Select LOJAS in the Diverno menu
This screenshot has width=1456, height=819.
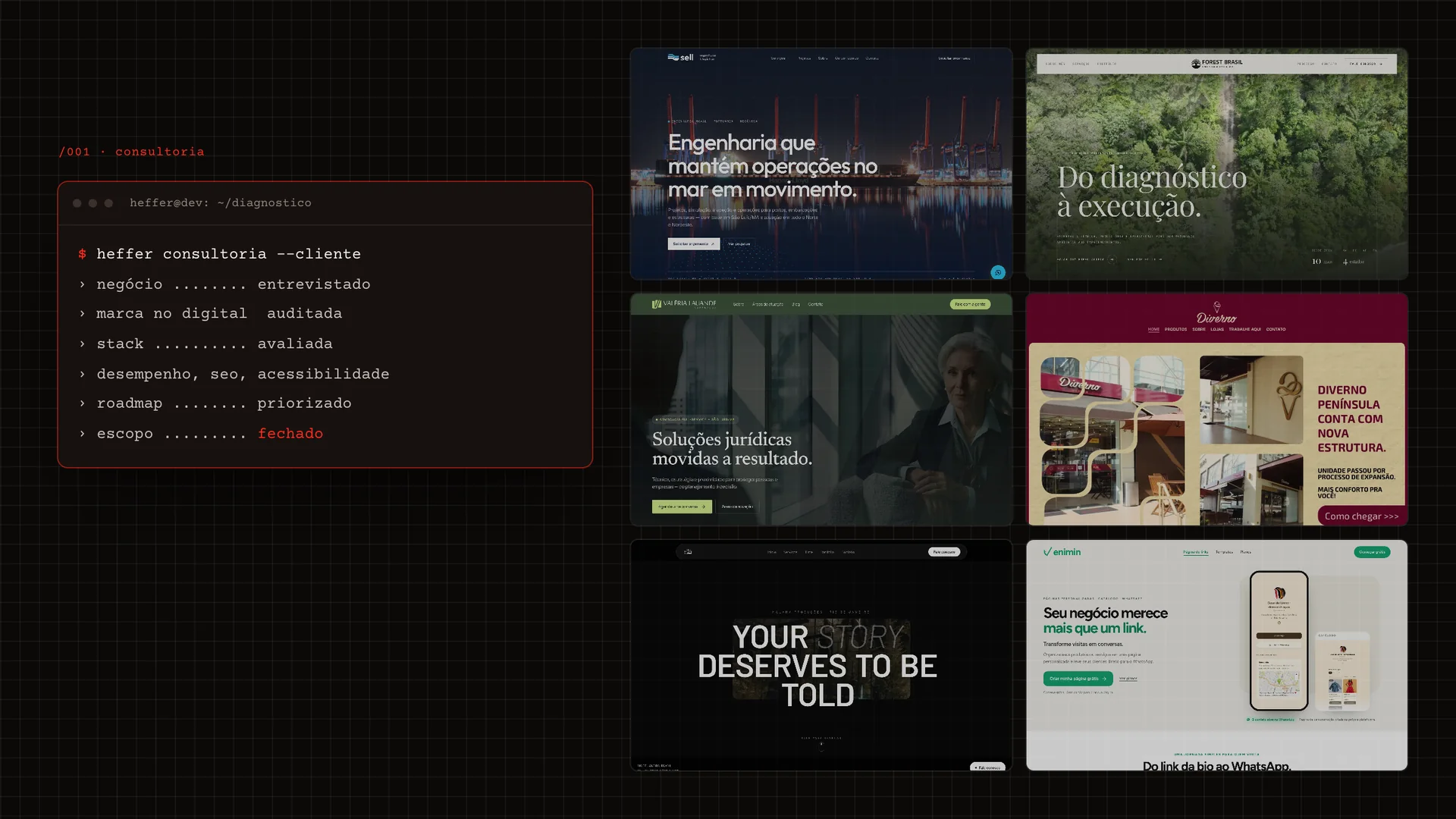[1217, 330]
